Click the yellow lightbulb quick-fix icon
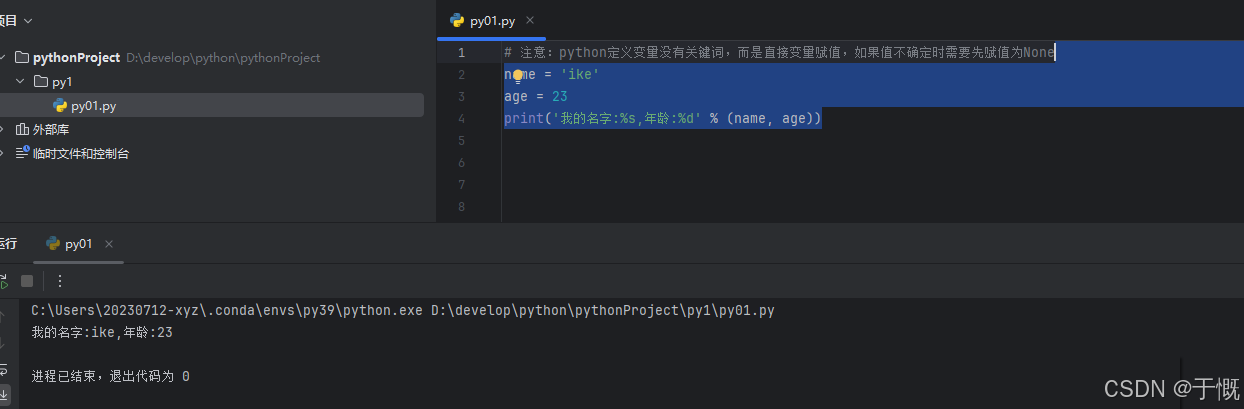 point(518,75)
